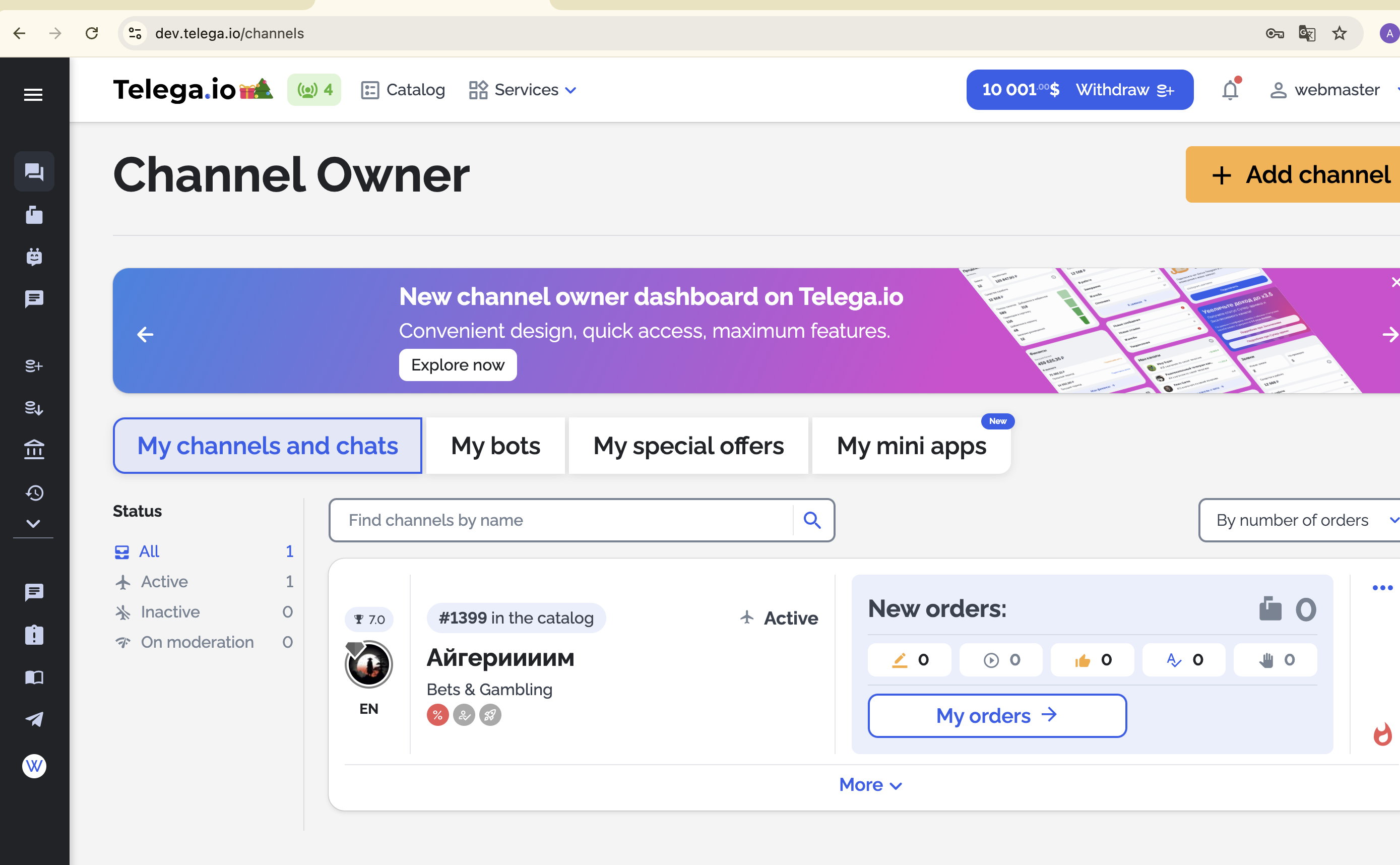This screenshot has width=1400, height=865.
Task: Switch to My special offers tab
Action: point(688,446)
